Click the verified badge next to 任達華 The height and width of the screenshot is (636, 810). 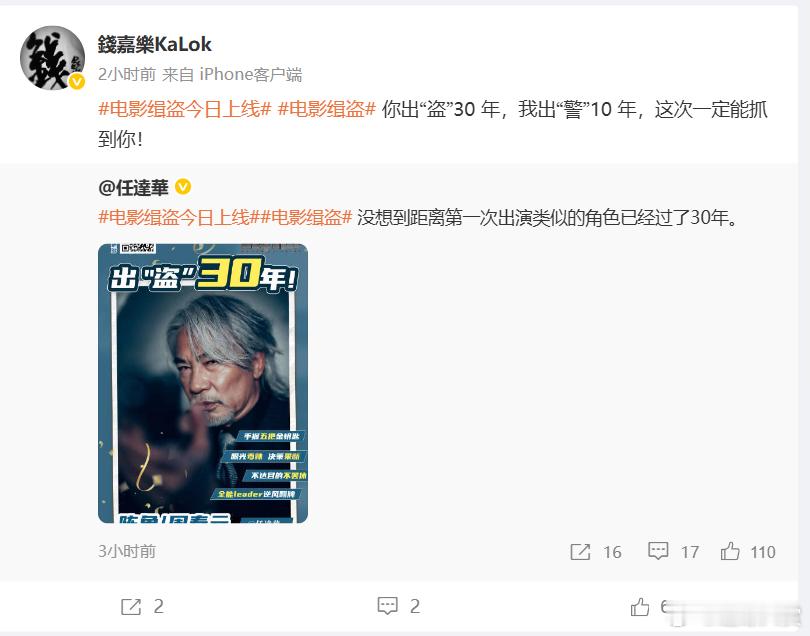(x=183, y=187)
